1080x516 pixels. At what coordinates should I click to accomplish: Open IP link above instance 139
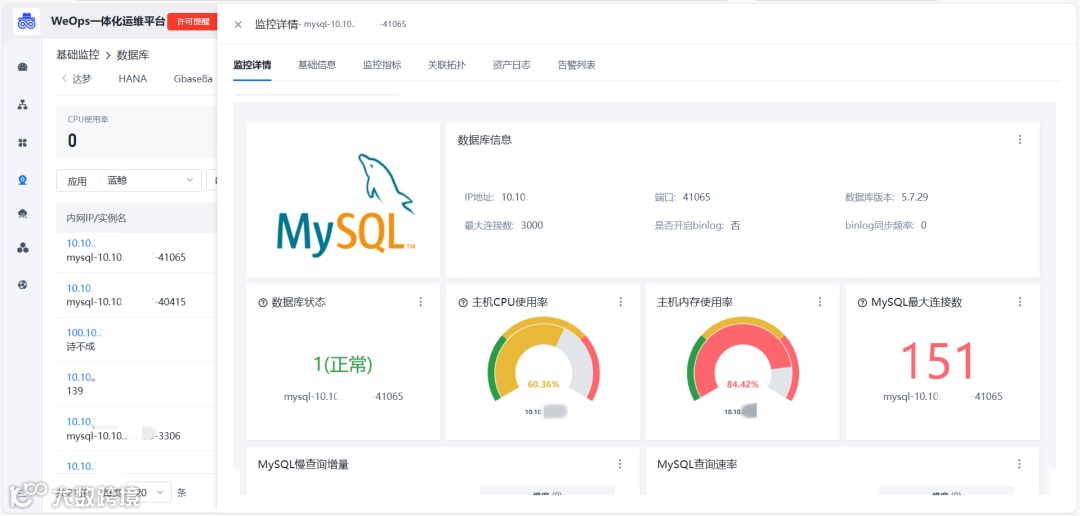81,378
